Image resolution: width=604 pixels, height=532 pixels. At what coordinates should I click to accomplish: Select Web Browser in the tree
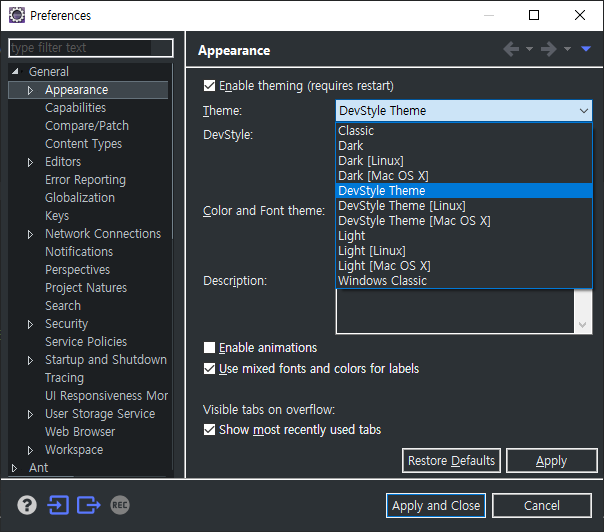[80, 432]
